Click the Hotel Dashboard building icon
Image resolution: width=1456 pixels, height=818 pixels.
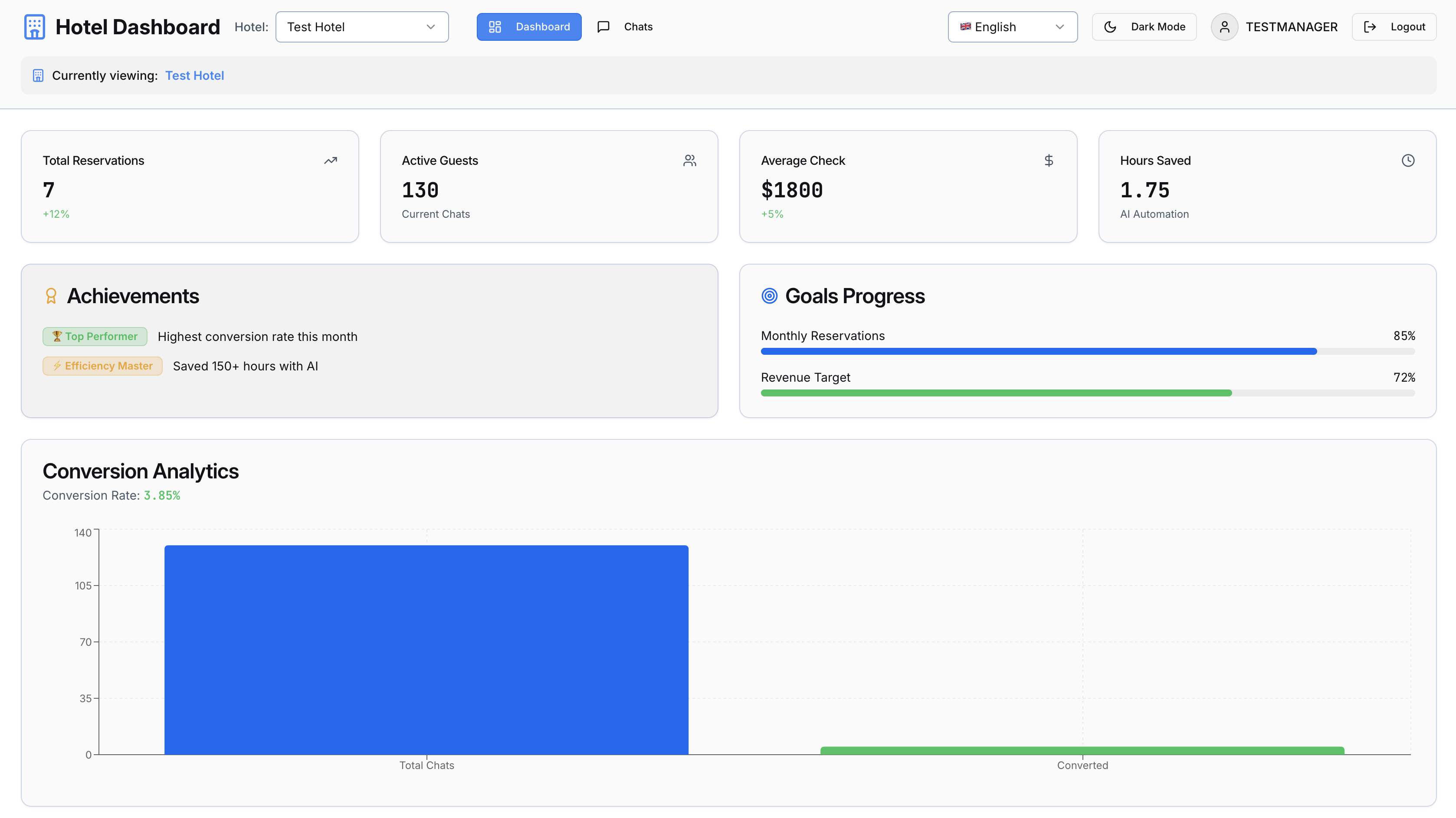(34, 26)
